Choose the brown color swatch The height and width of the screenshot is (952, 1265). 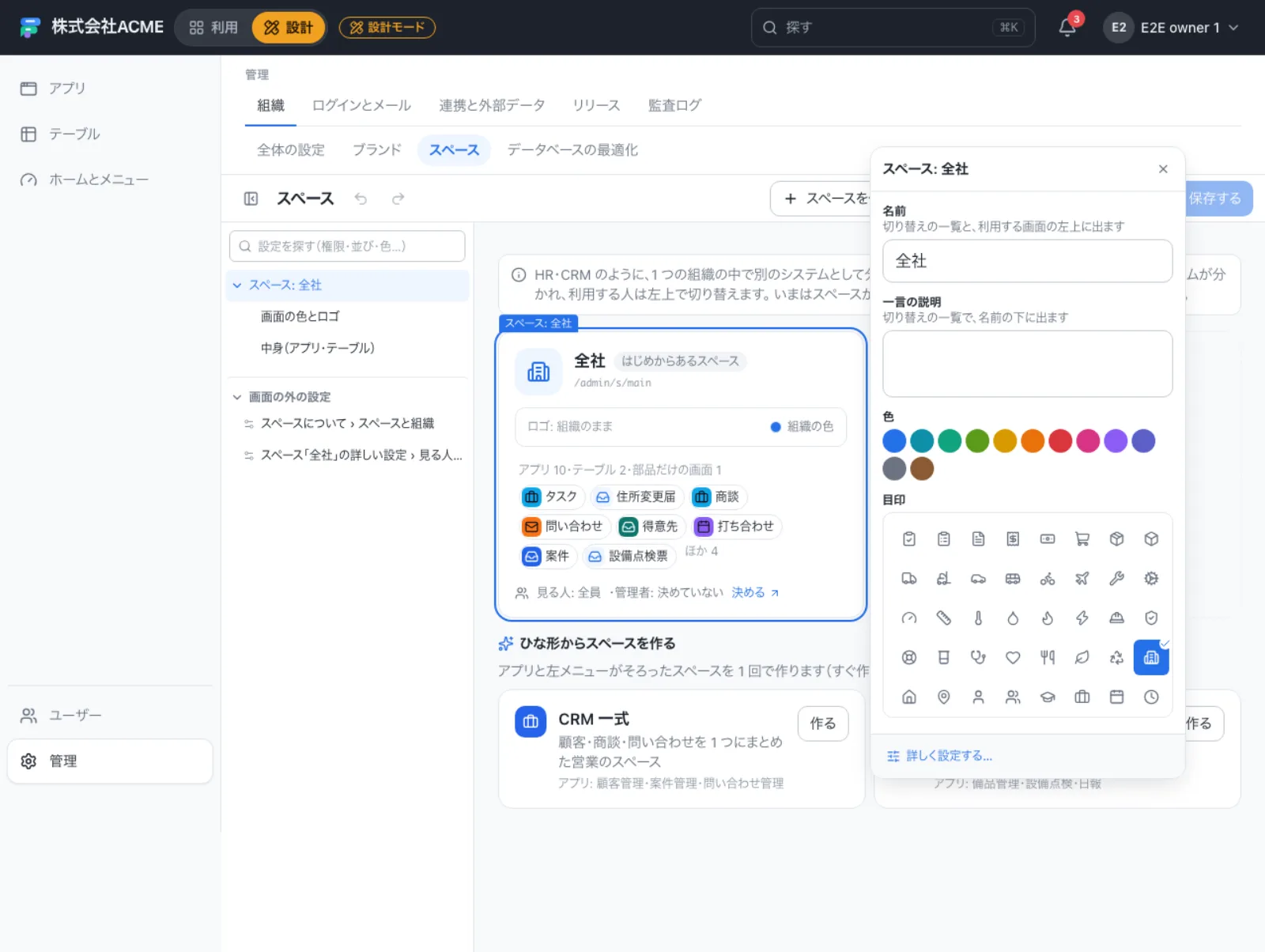tap(922, 469)
